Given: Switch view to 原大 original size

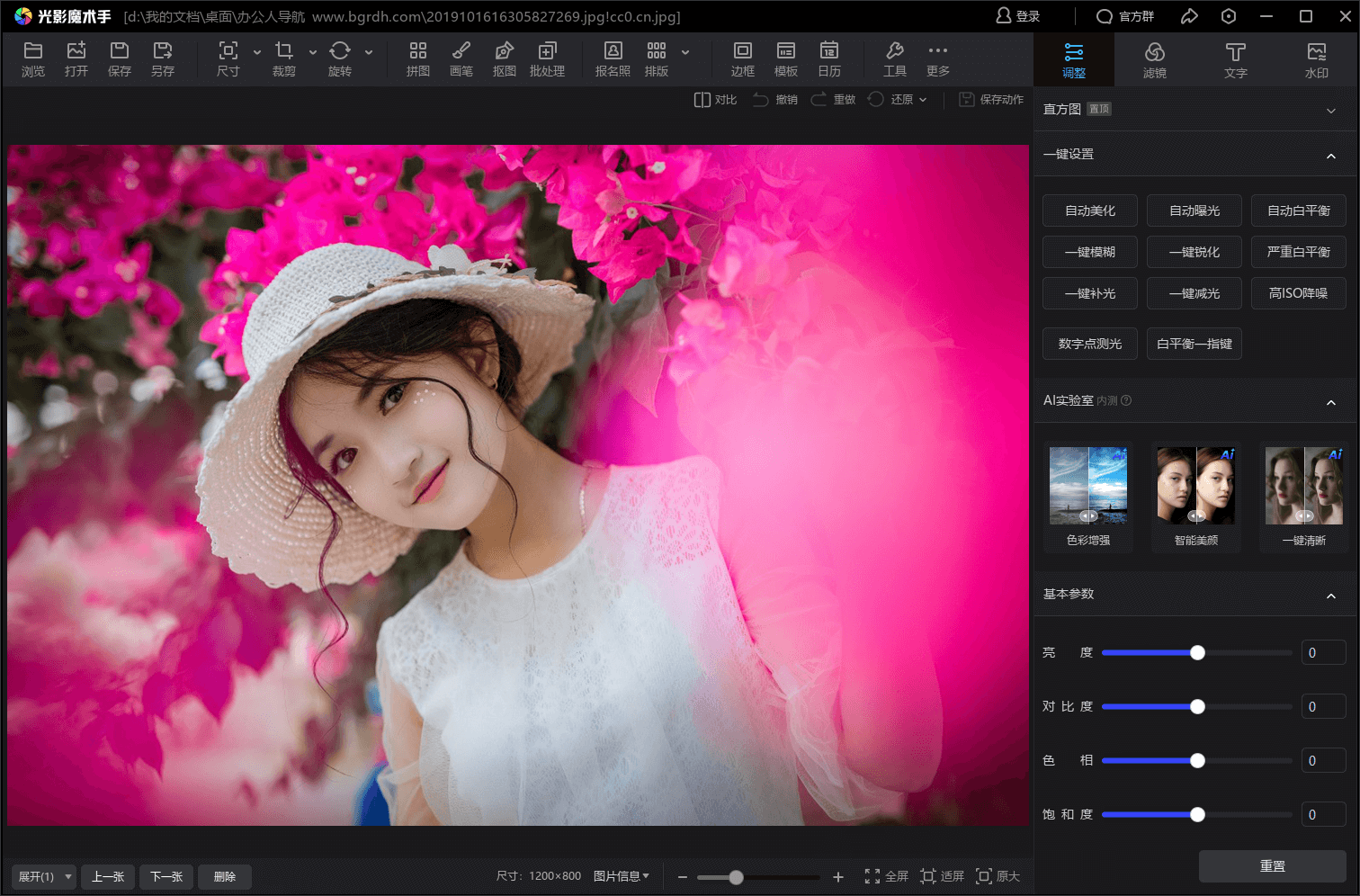Looking at the screenshot, I should click(998, 876).
